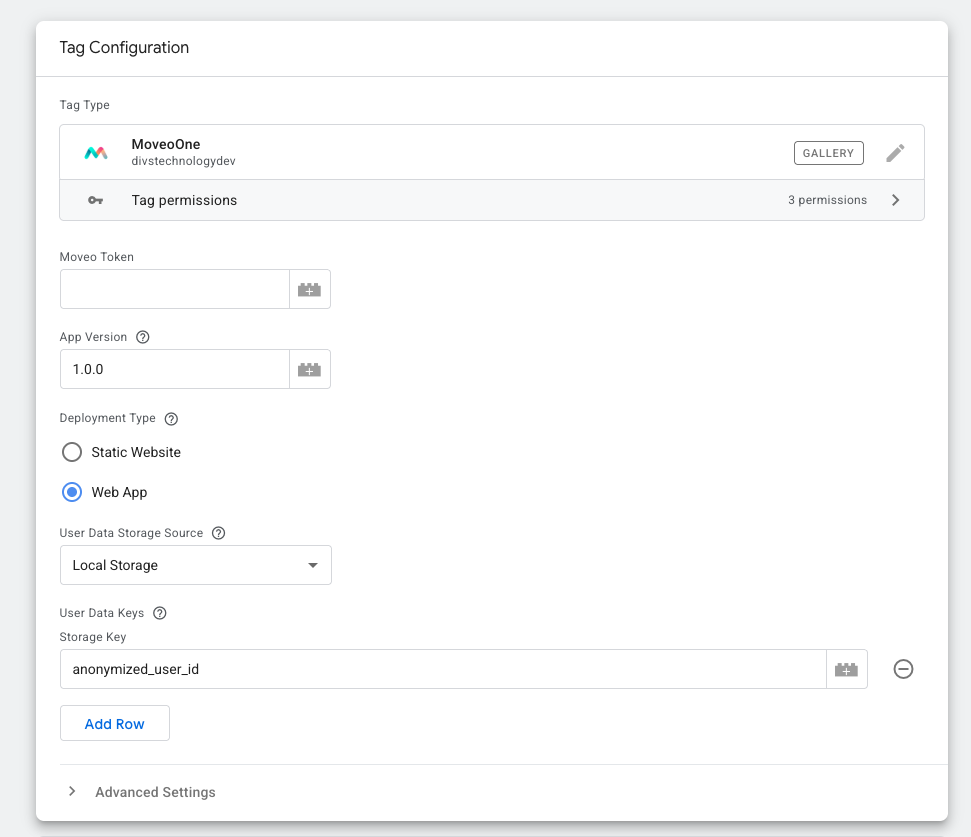Click the divstechnologydev author text

coord(183,161)
